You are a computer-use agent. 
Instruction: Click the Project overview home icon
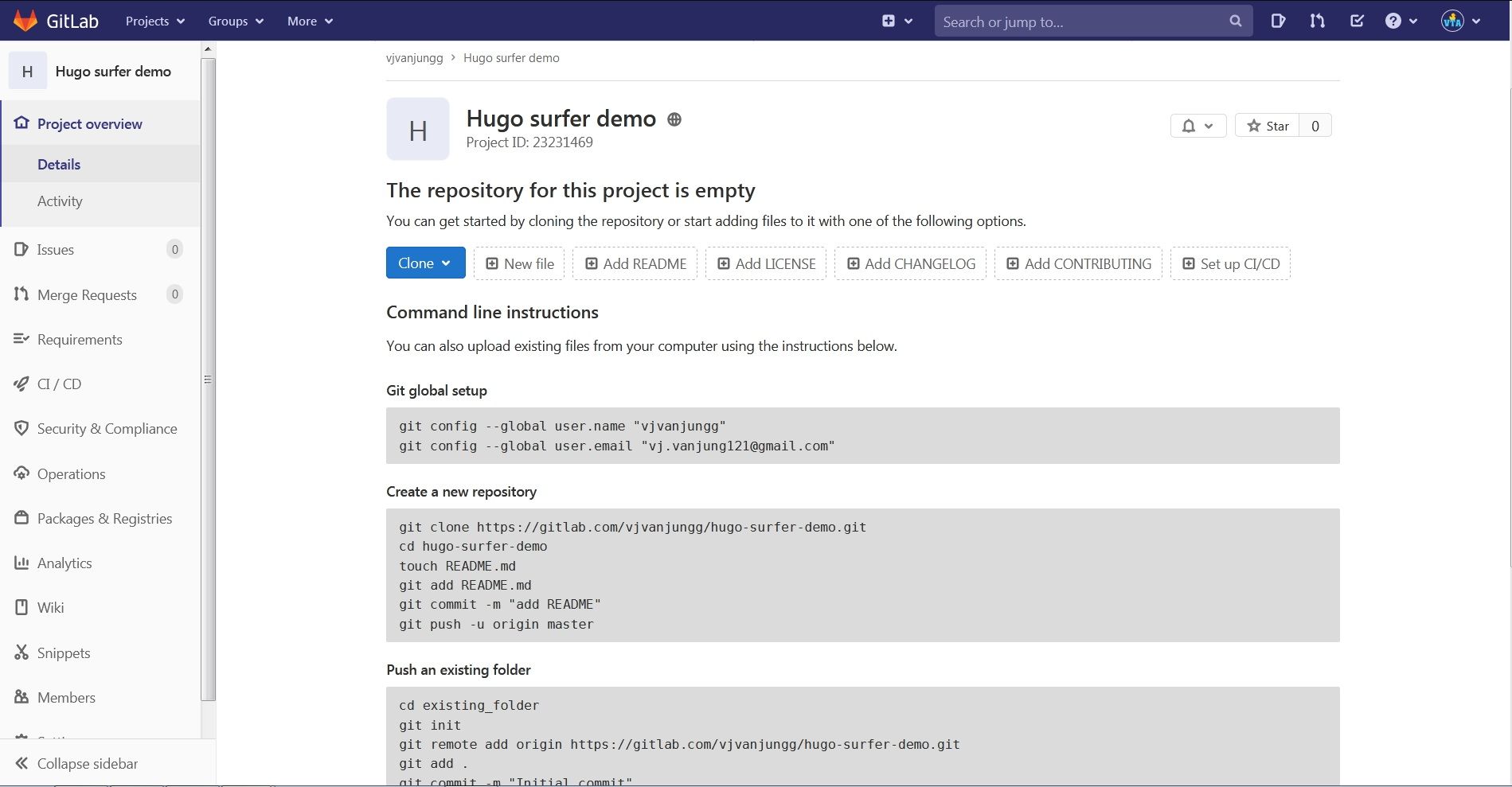click(x=21, y=123)
